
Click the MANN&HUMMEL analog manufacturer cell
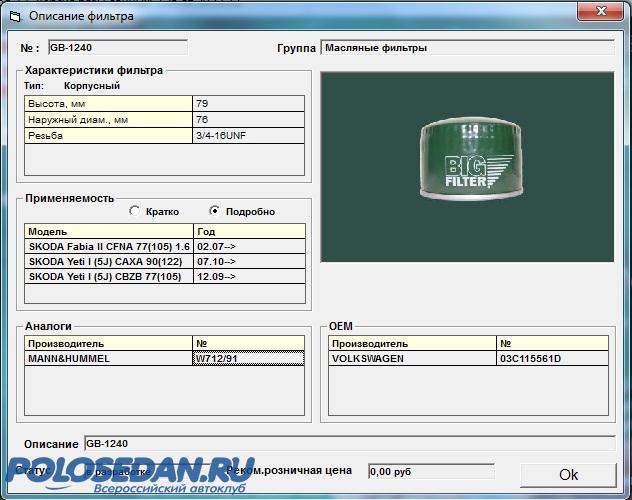(x=108, y=358)
